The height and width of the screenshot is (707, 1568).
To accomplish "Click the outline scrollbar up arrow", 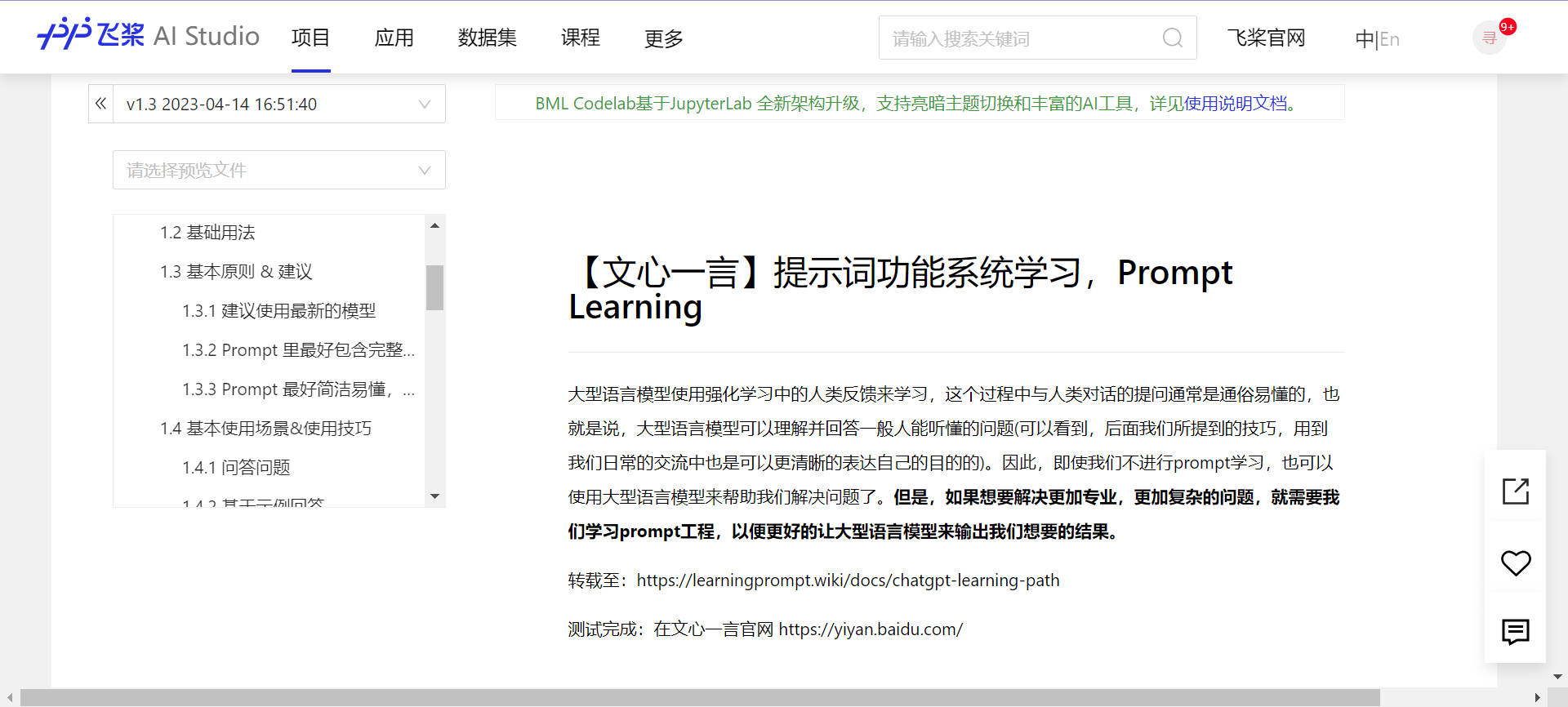I will coord(434,225).
